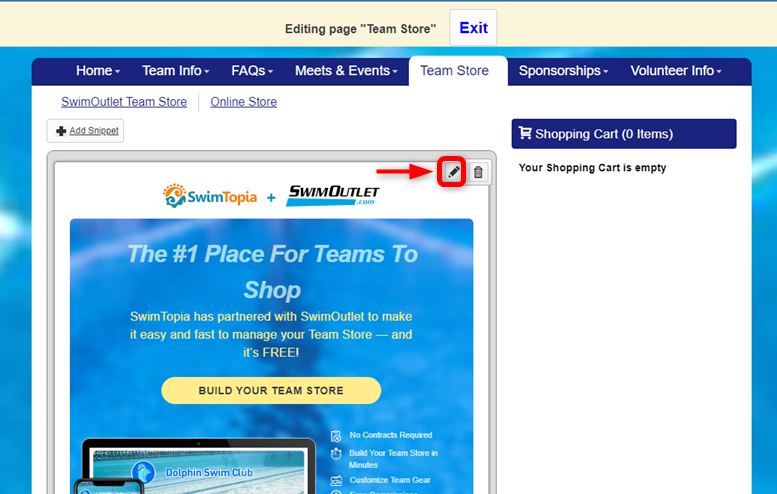Click 'Your Shopping Cart is empty' text
777x494 pixels.
coord(592,168)
